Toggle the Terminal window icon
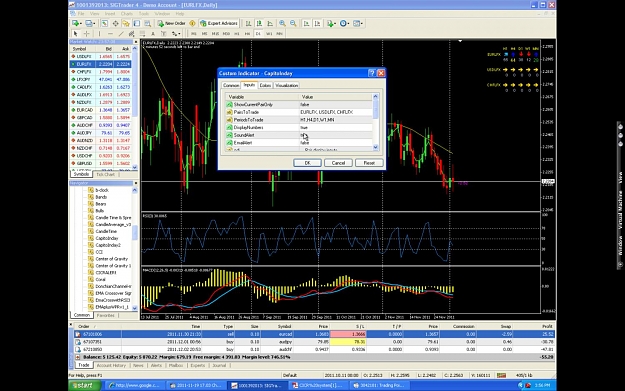Screen dimensions: 625x391 (x=137, y=24)
